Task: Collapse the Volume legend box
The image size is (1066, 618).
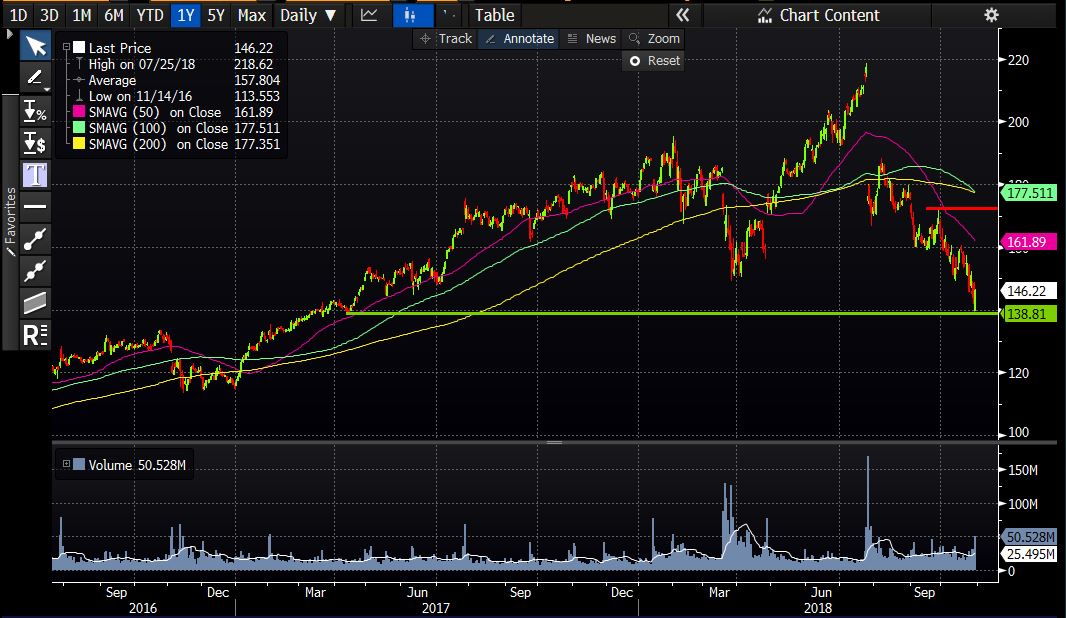Action: (66, 464)
